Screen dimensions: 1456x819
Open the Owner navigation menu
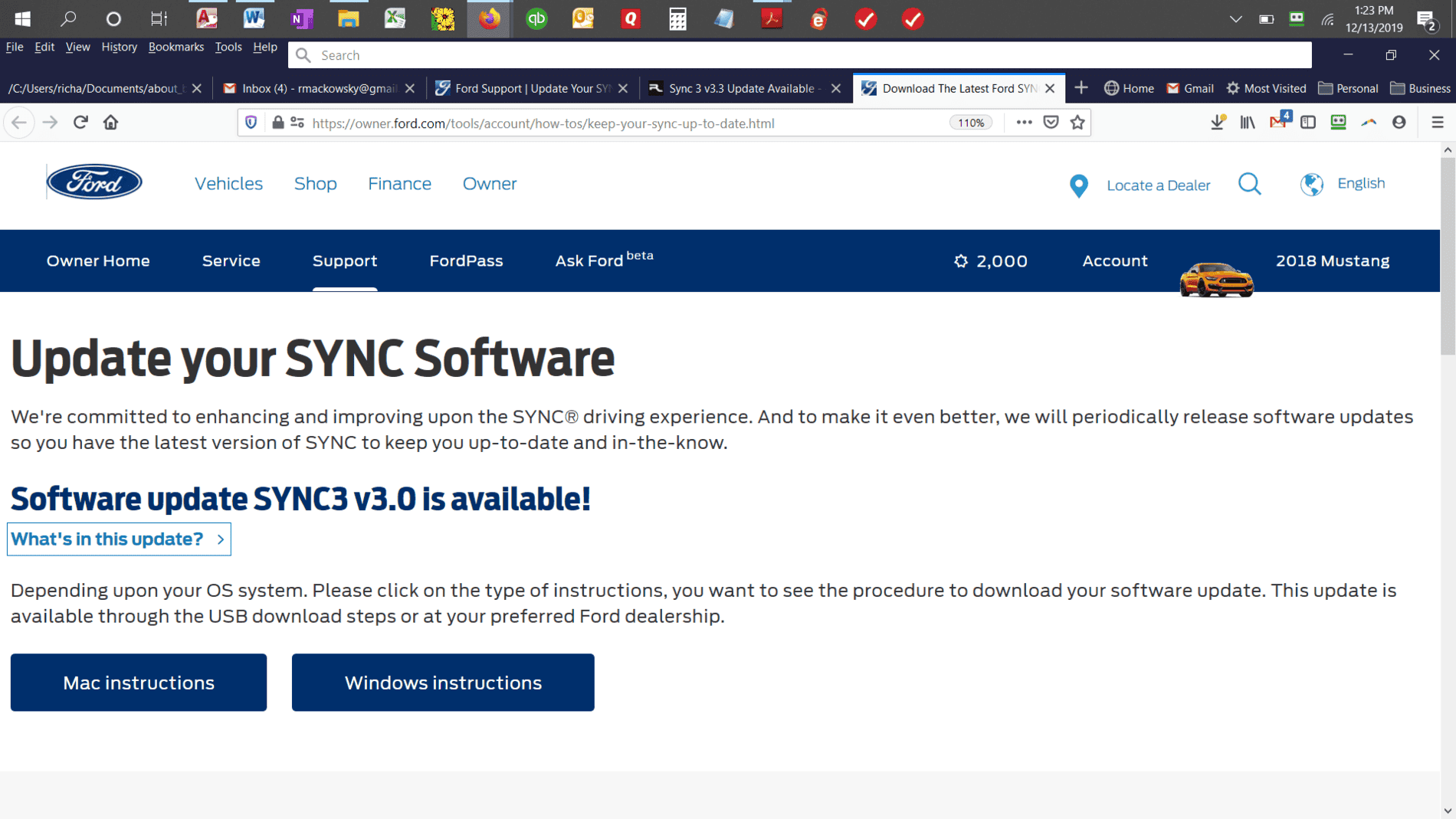(x=490, y=184)
